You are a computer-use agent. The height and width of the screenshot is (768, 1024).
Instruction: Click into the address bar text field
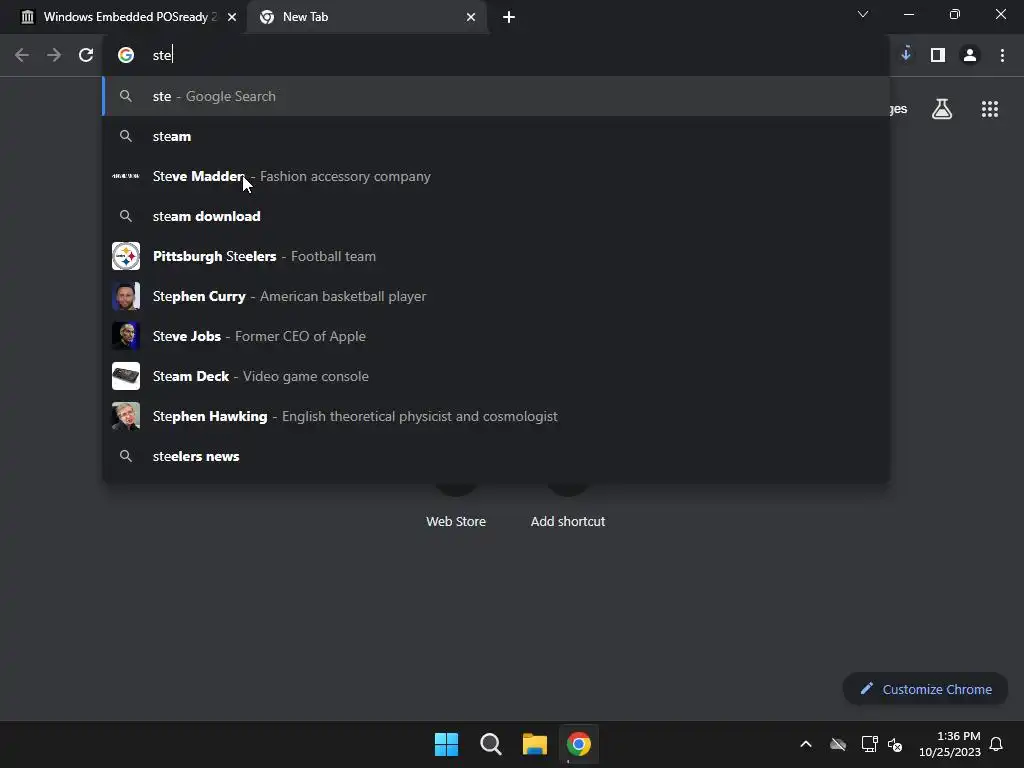(496, 55)
